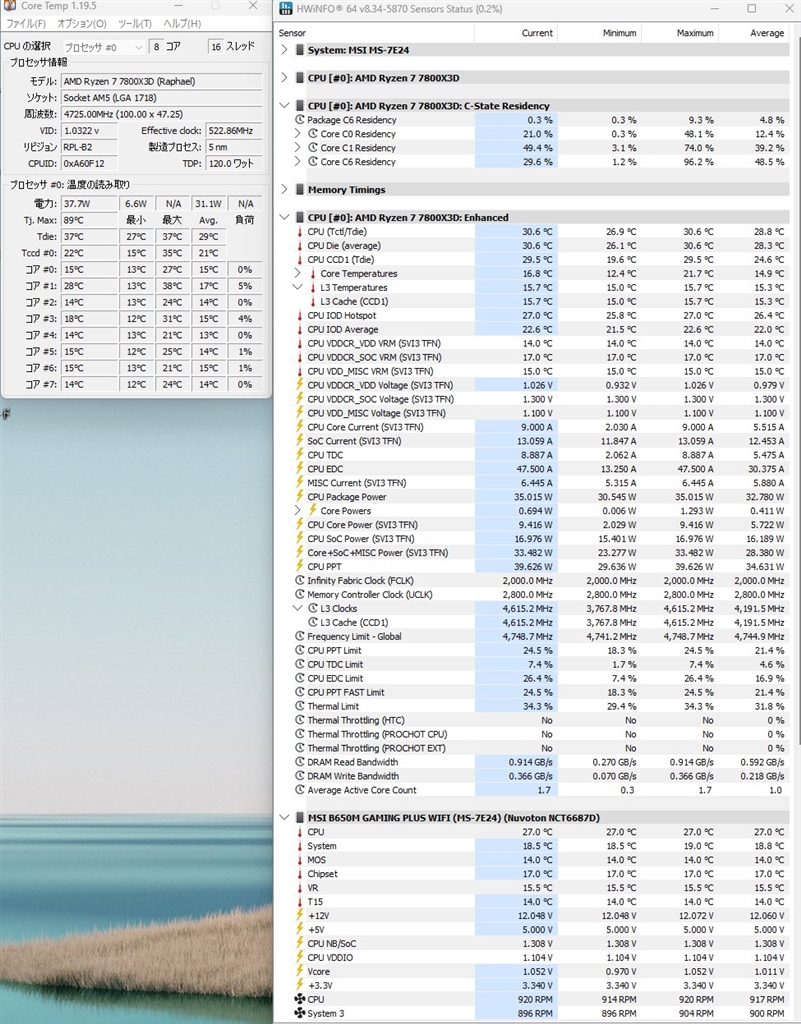Click lightning icon of CPU PPT
The height and width of the screenshot is (1024, 801).
click(x=300, y=566)
